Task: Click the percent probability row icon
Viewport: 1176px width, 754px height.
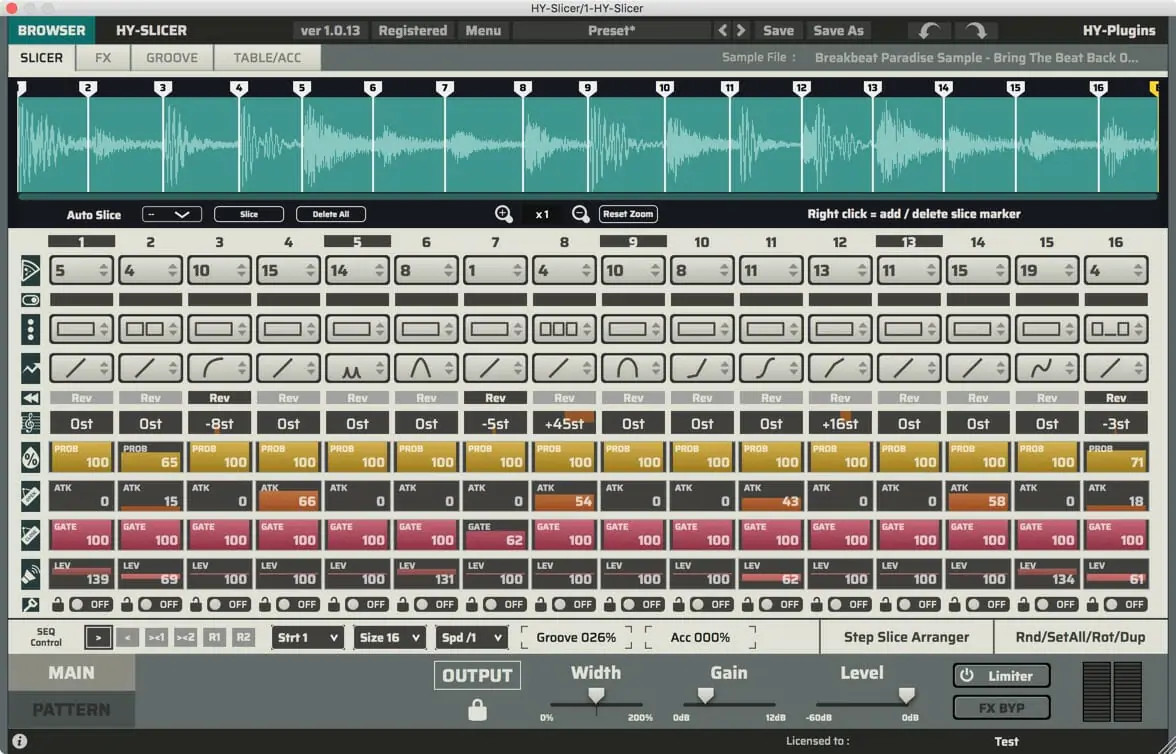Action: coord(30,457)
